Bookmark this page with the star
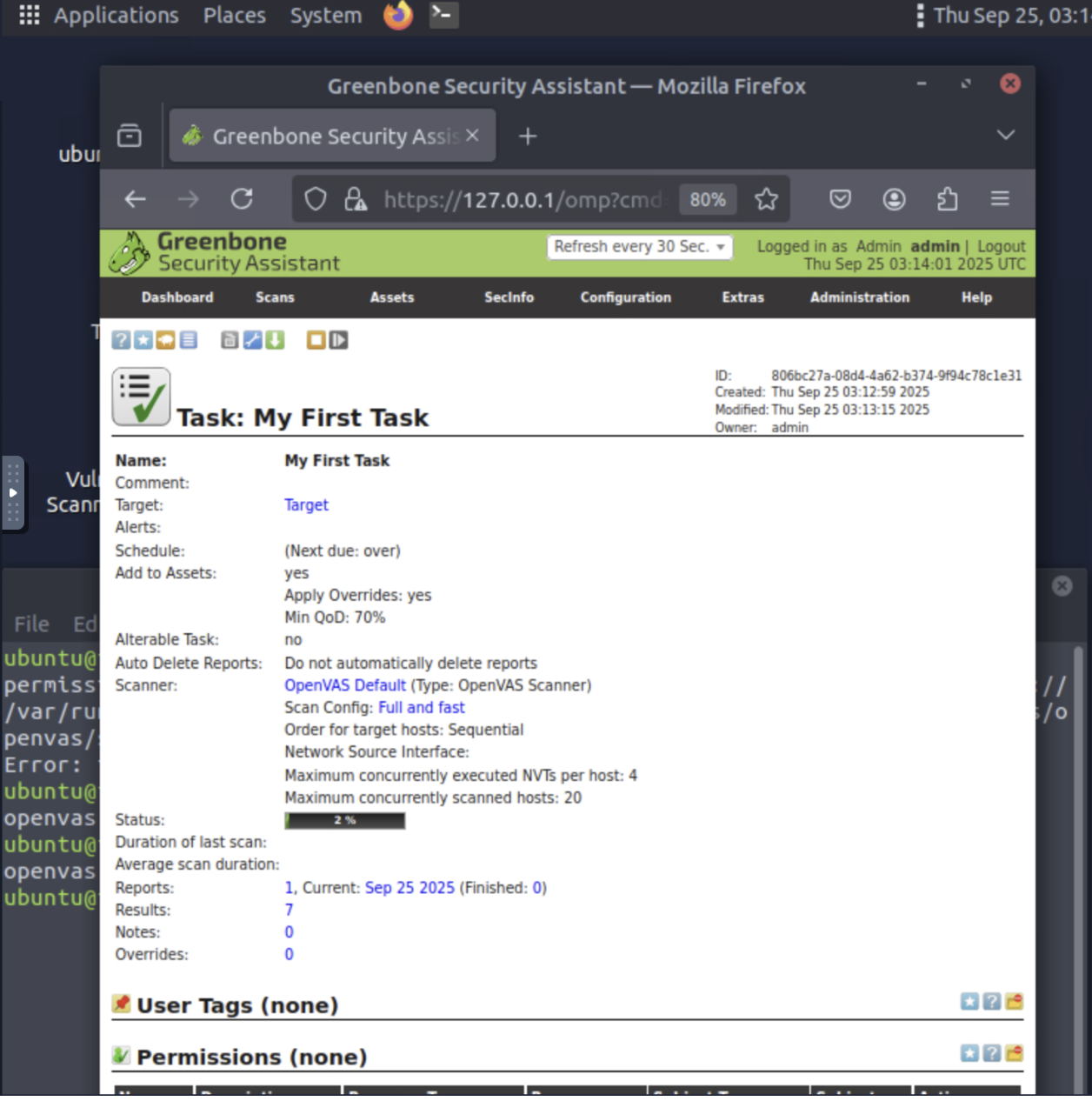Screen dimensions: 1092x1101 point(766,199)
